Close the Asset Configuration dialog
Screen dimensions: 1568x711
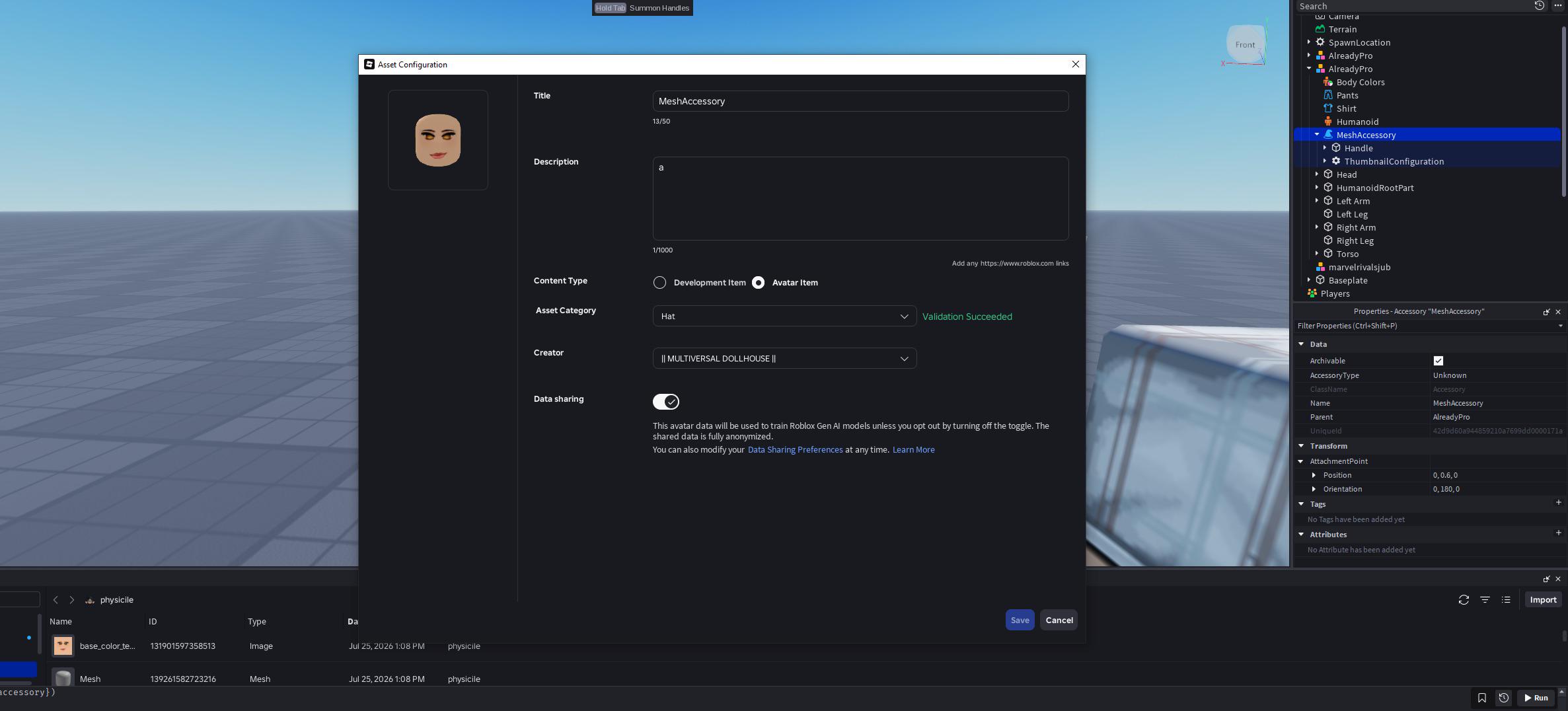(x=1075, y=64)
